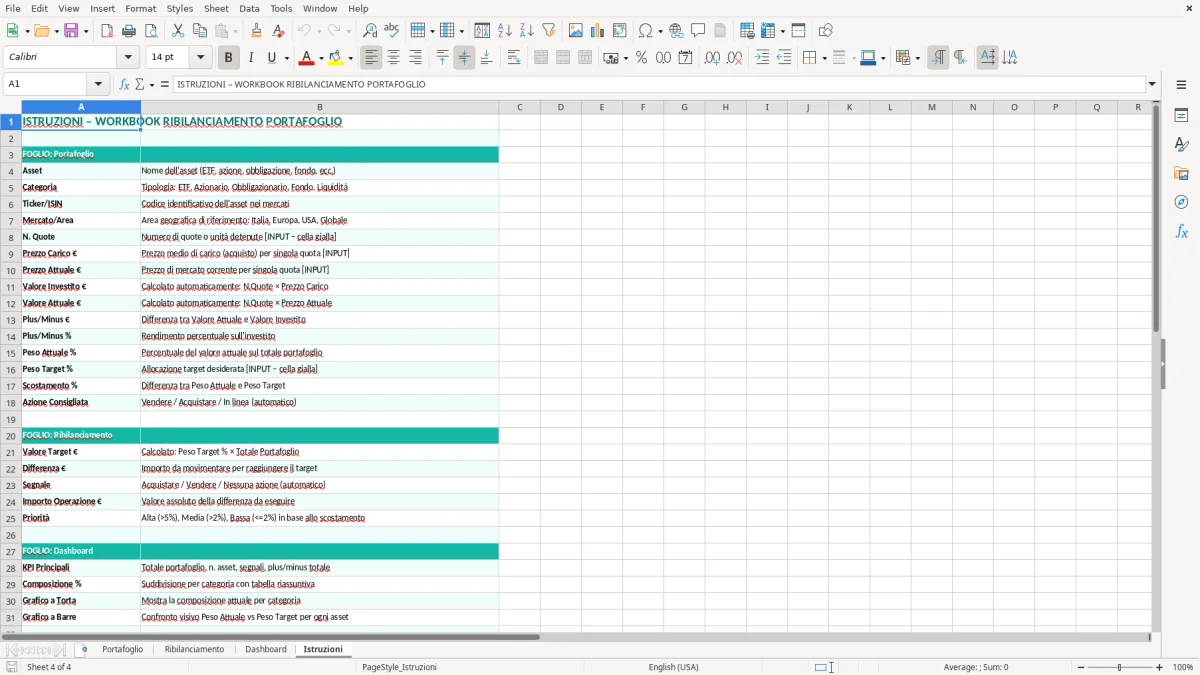1200x675 pixels.
Task: Click Export as PDF icon
Action: [107, 31]
